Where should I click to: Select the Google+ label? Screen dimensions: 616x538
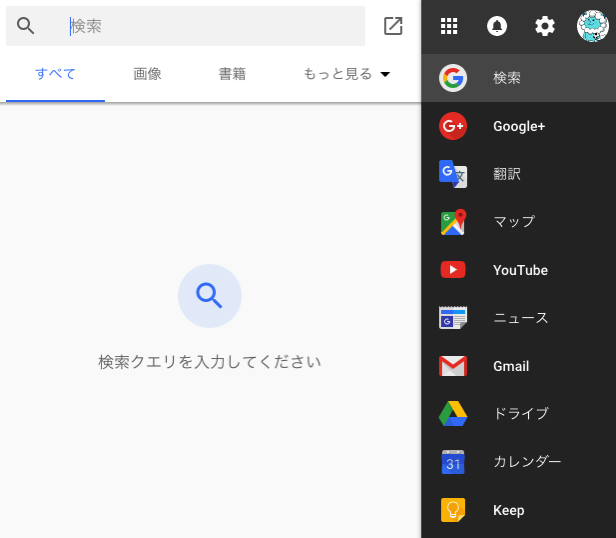click(x=519, y=126)
